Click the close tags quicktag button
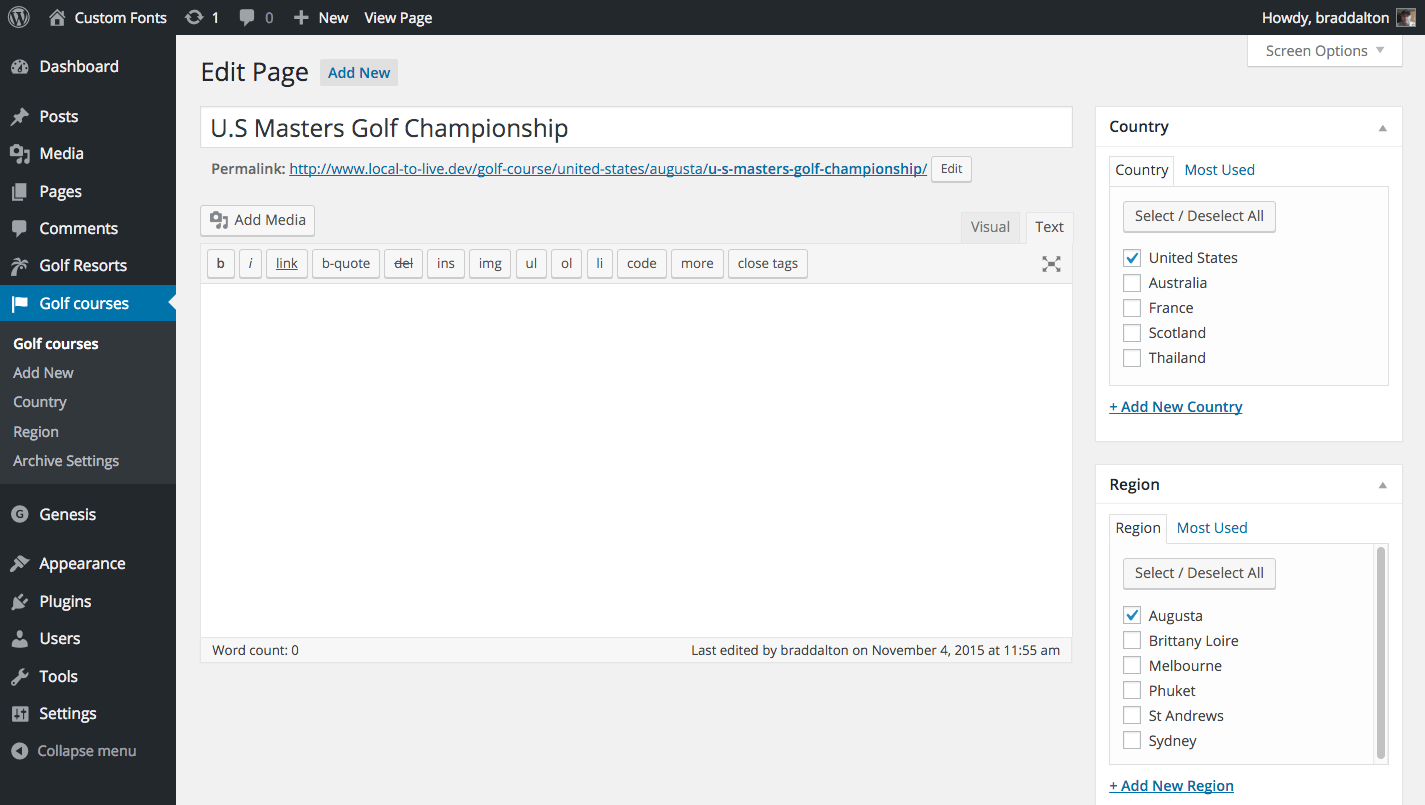 [x=768, y=264]
